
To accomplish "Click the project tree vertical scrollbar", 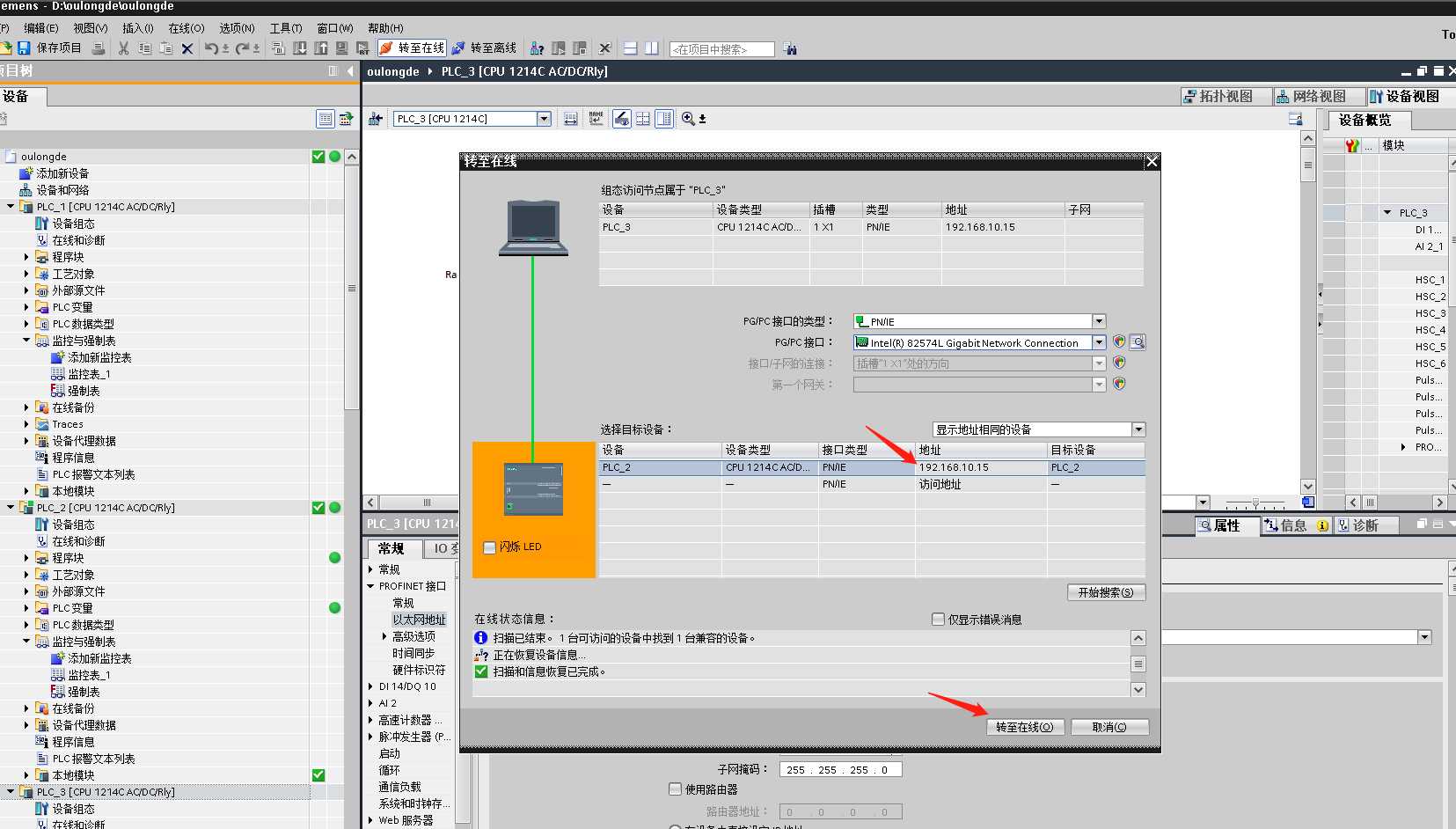I will [x=351, y=289].
